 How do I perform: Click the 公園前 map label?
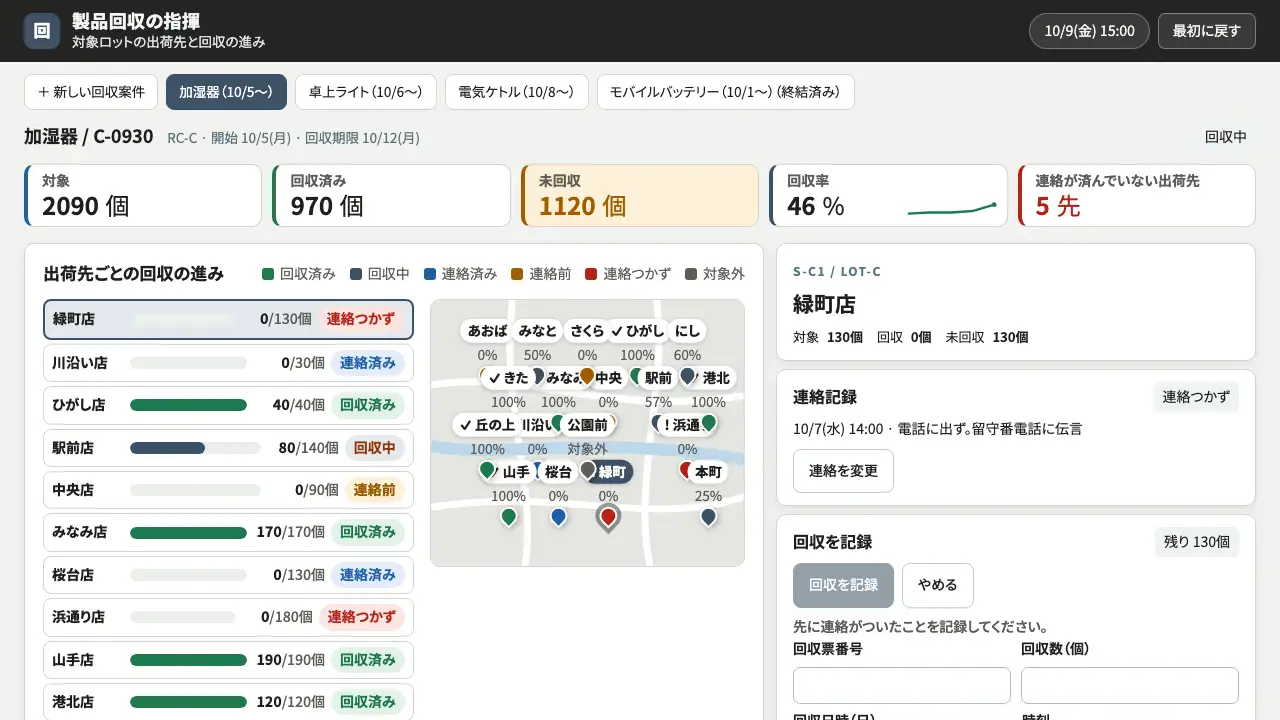coord(587,425)
